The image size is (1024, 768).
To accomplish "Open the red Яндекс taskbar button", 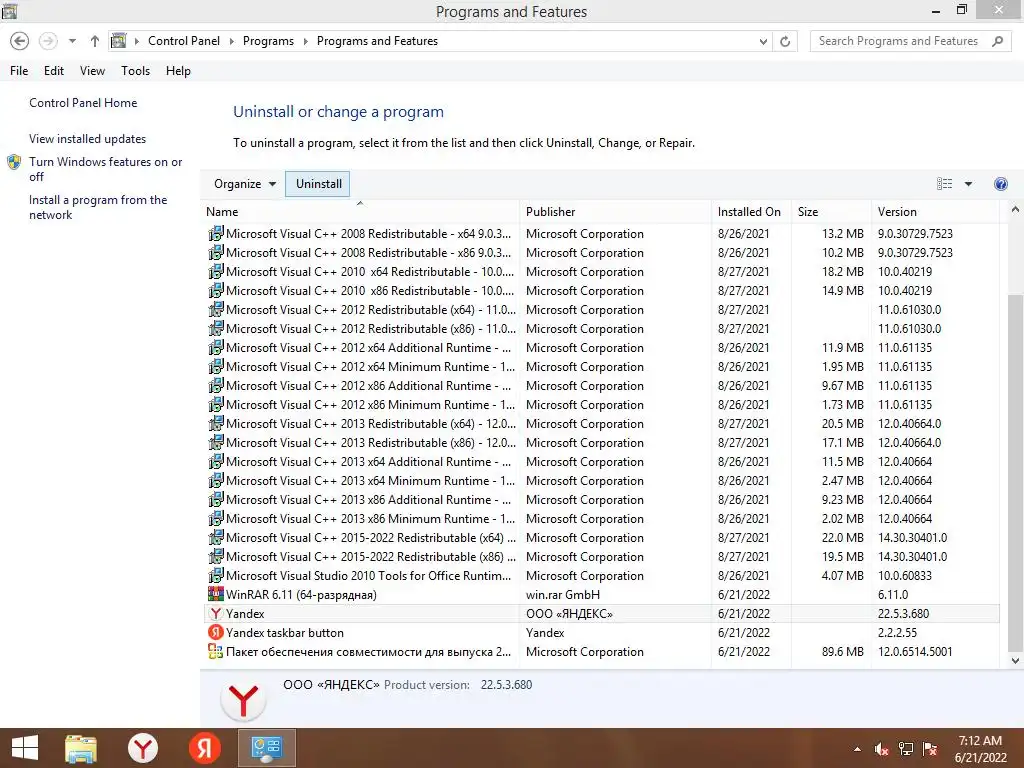I will (204, 748).
